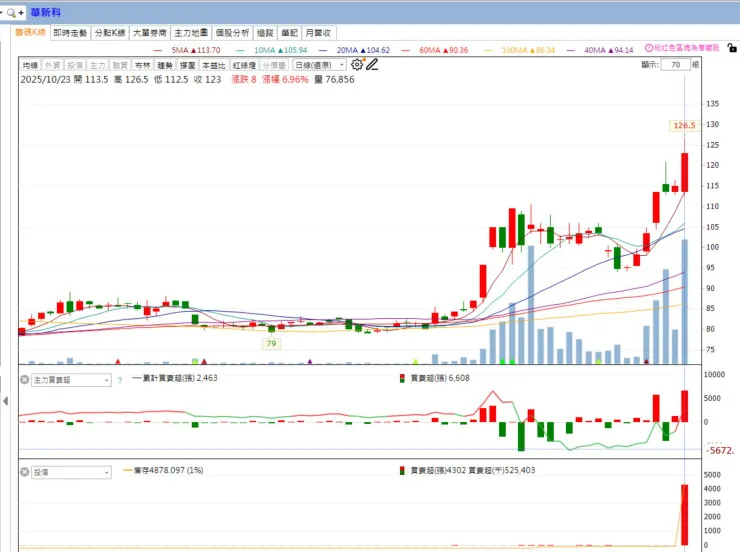Click the plus add-stock icon
The height and width of the screenshot is (552, 740).
21,13
